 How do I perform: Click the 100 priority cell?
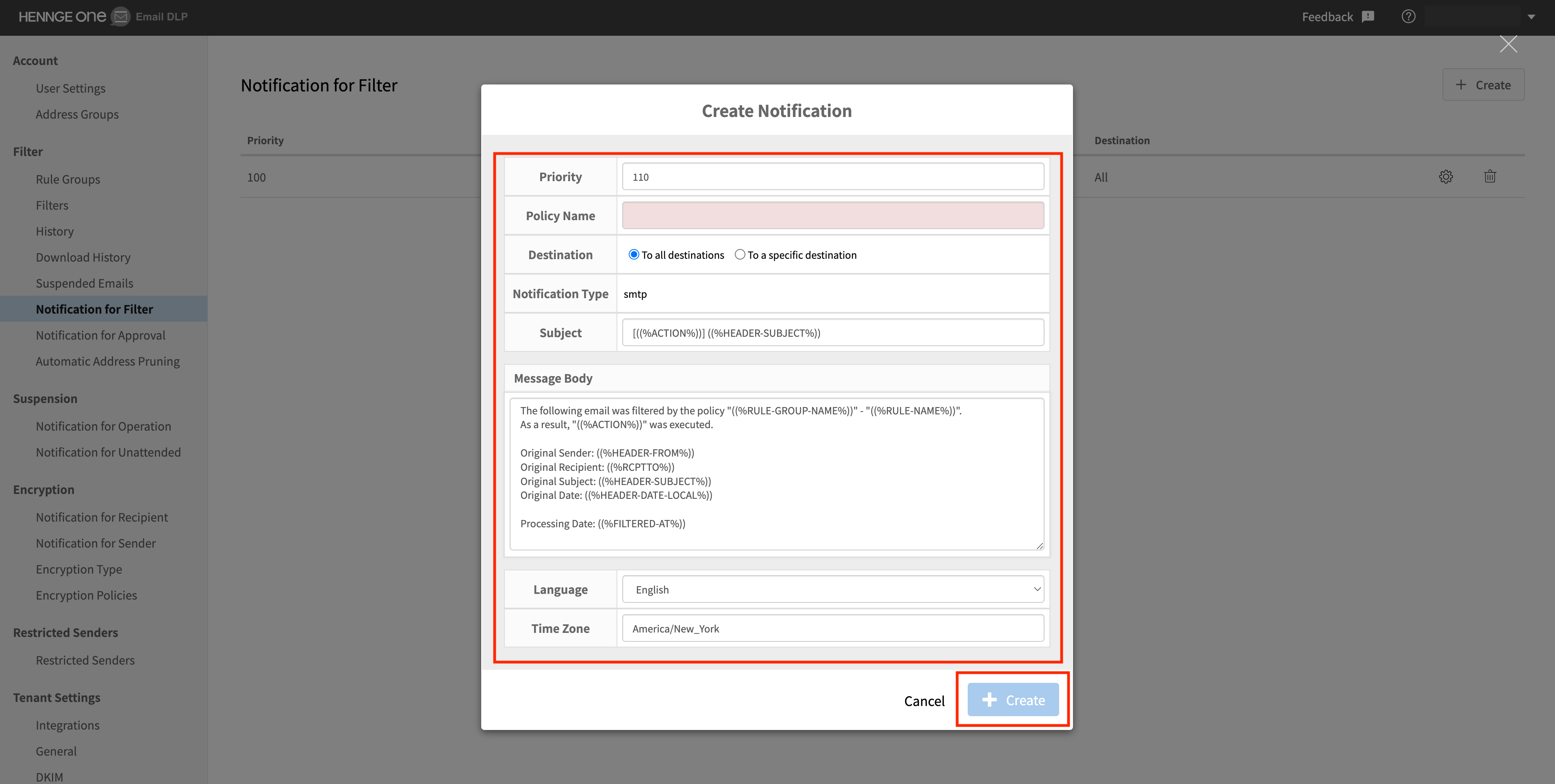click(x=256, y=178)
